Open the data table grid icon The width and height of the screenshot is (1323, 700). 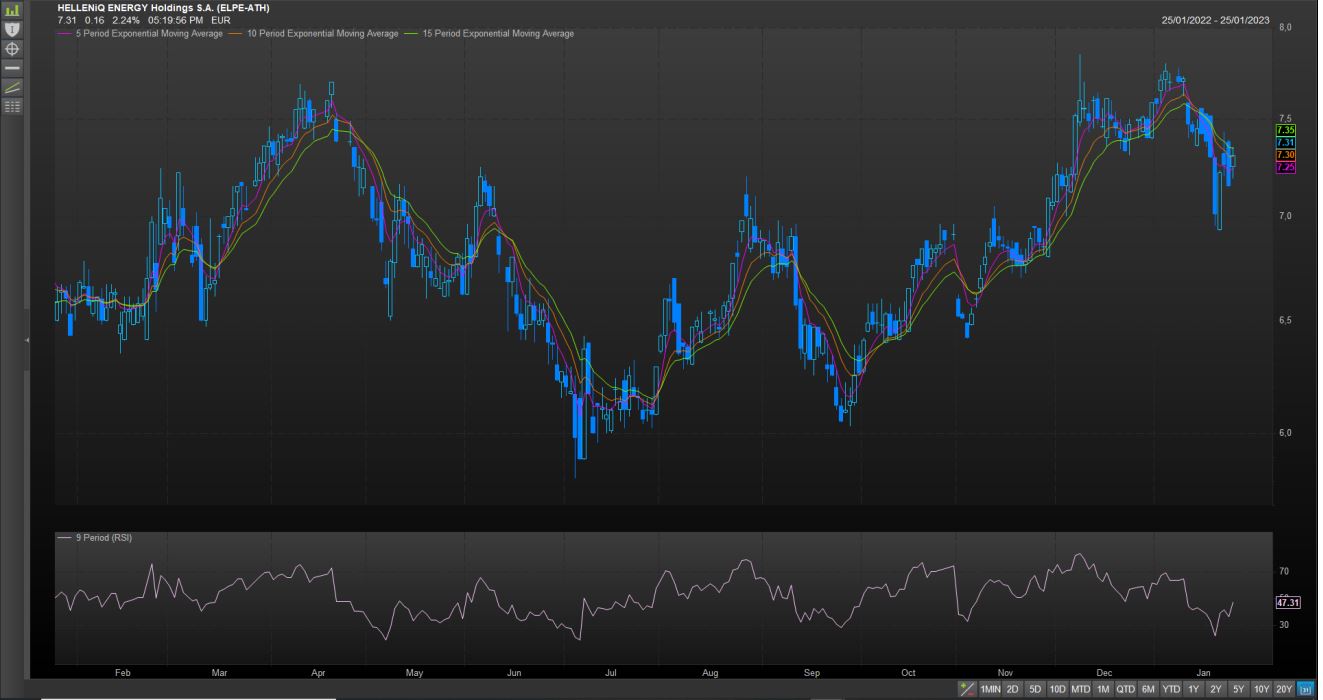point(12,106)
